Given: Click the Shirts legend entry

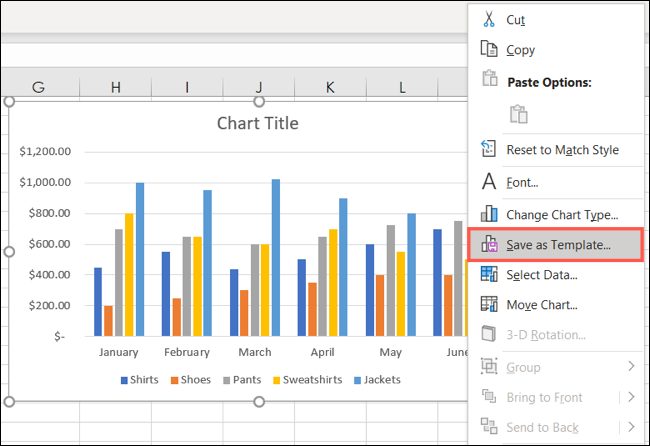Looking at the screenshot, I should pyautogui.click(x=140, y=380).
